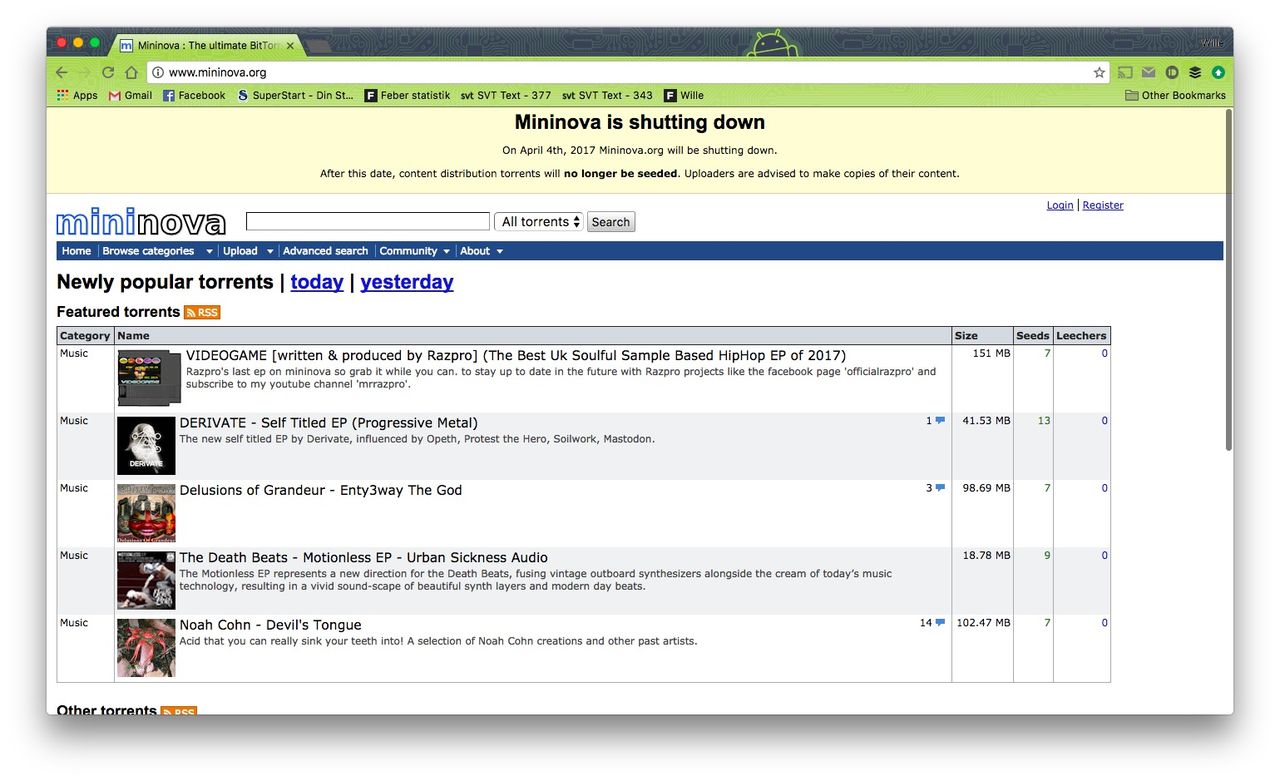The image size is (1280, 781).
Task: Open The Death Beats - Motionless EP link
Action: tap(363, 557)
